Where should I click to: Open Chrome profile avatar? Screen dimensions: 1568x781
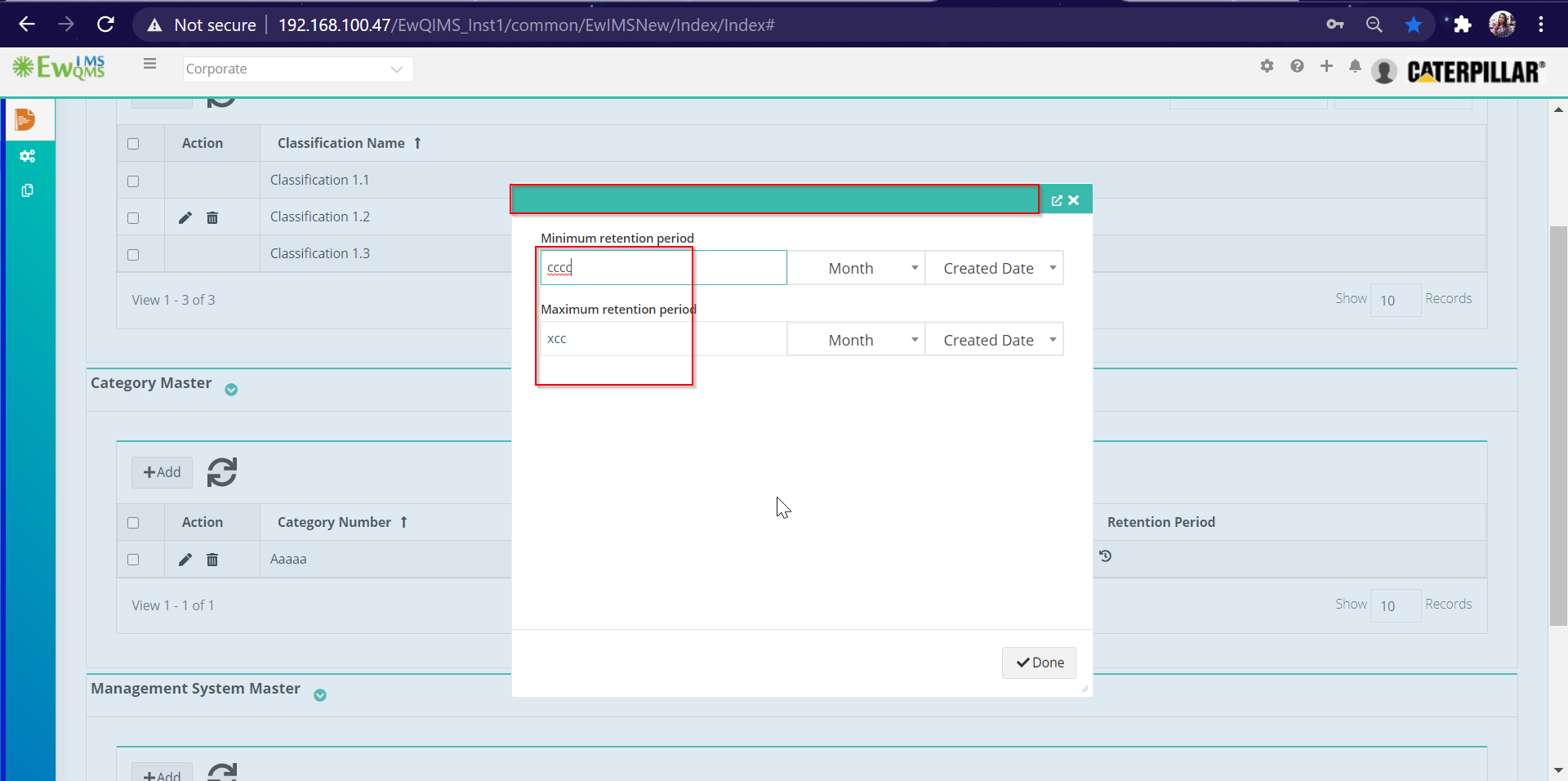tap(1502, 25)
